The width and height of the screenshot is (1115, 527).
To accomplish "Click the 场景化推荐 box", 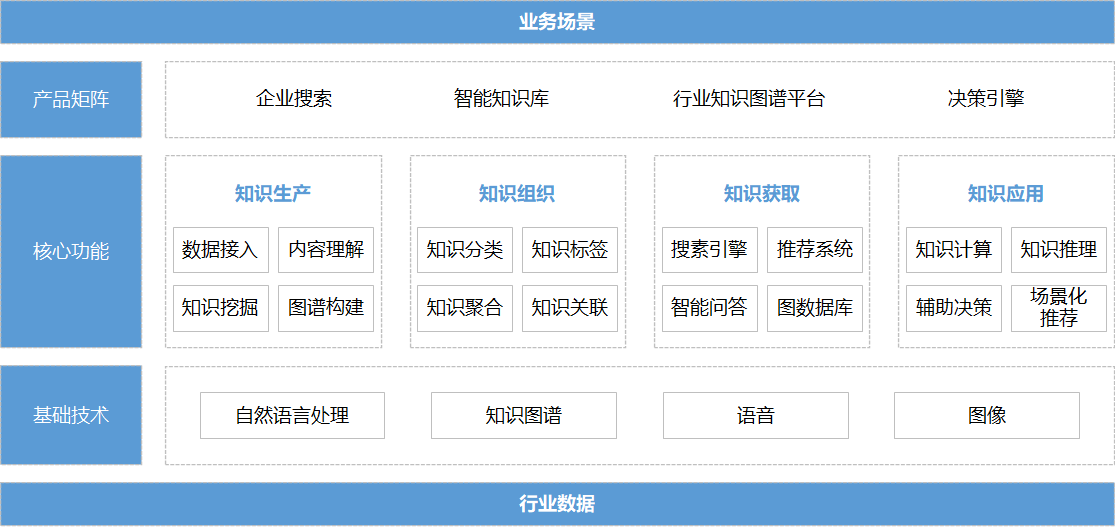I will (1059, 308).
